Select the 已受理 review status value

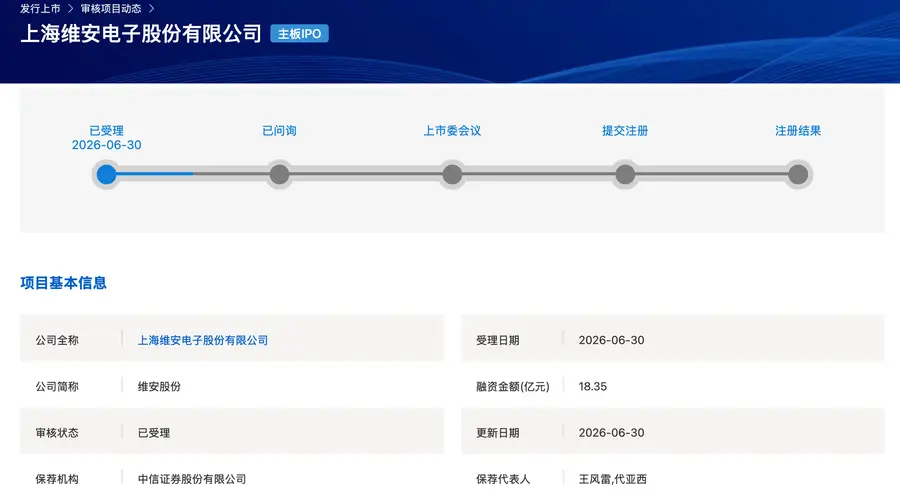[154, 432]
